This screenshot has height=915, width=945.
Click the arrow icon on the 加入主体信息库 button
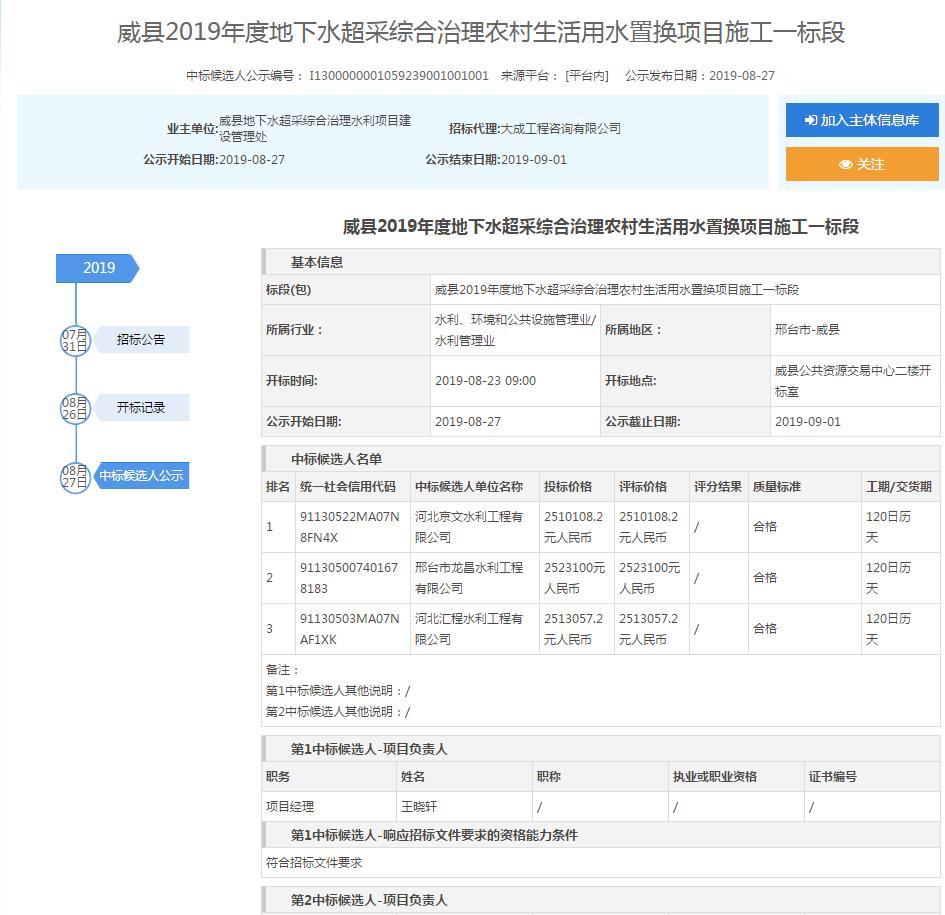tap(811, 121)
